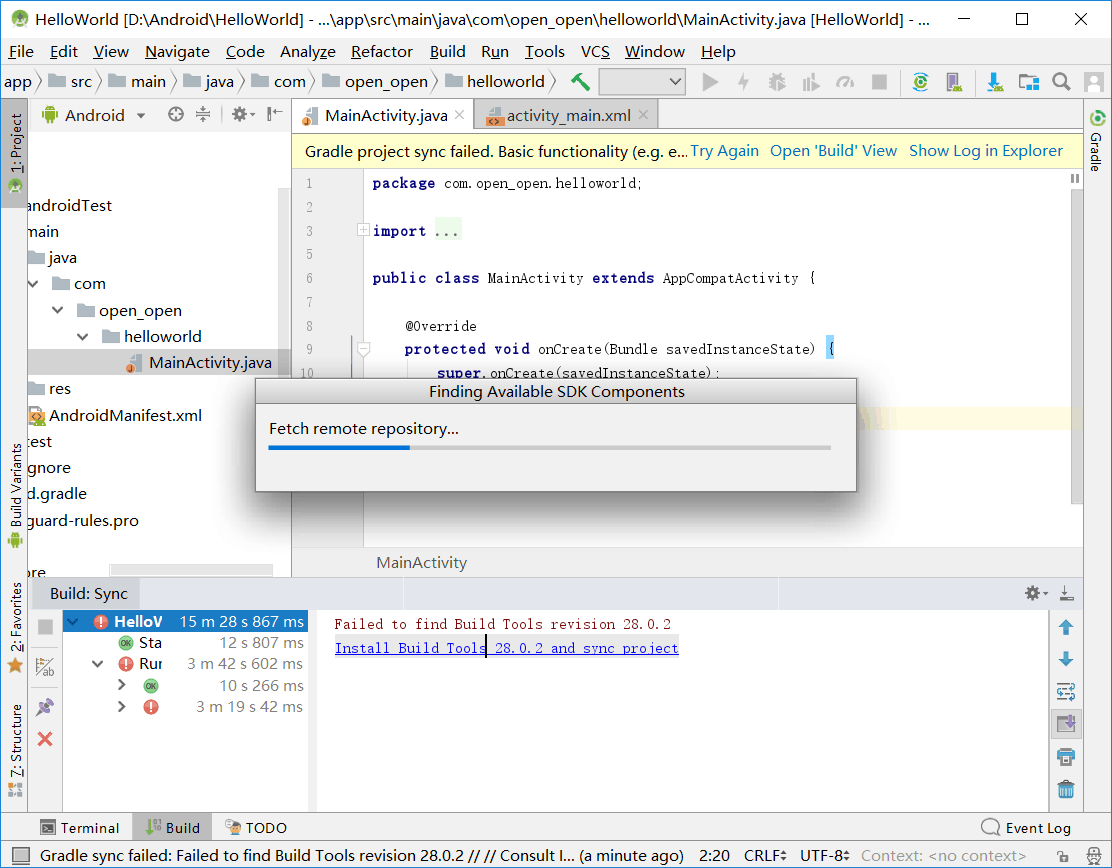The width and height of the screenshot is (1112, 868).
Task: Open the File menu
Action: (x=21, y=52)
